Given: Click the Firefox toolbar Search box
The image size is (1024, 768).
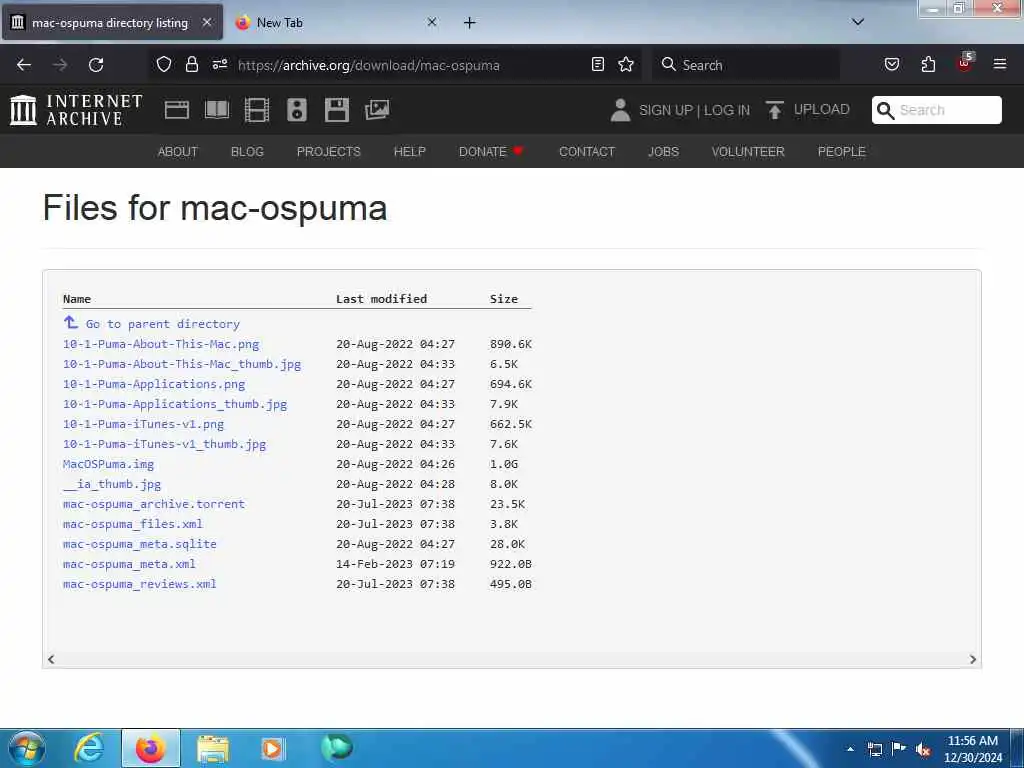Looking at the screenshot, I should 746,65.
